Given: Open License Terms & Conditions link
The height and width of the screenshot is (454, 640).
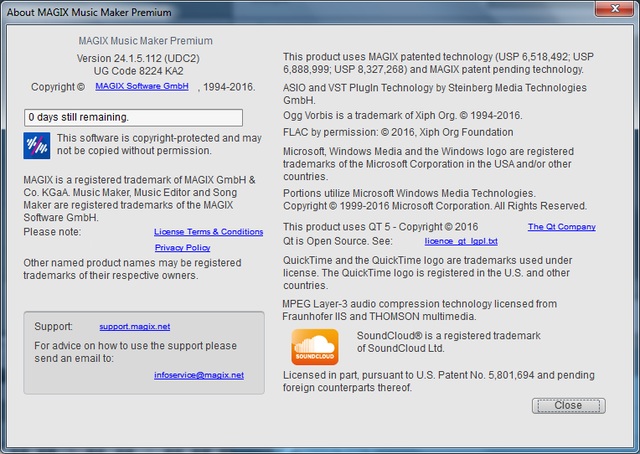Looking at the screenshot, I should click(208, 232).
